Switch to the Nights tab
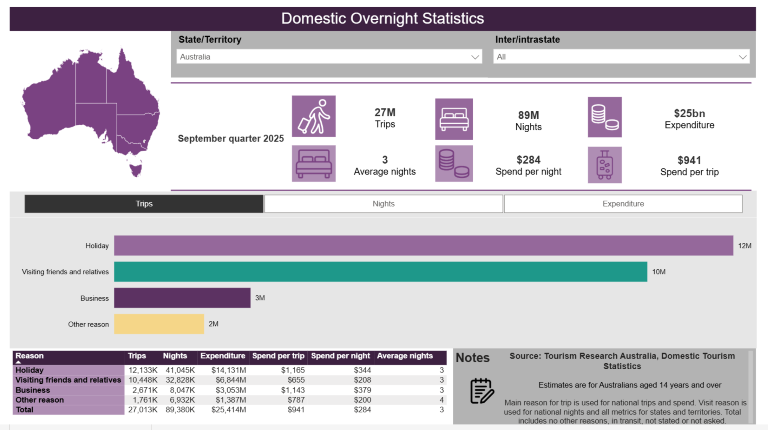768x430 pixels. [383, 204]
